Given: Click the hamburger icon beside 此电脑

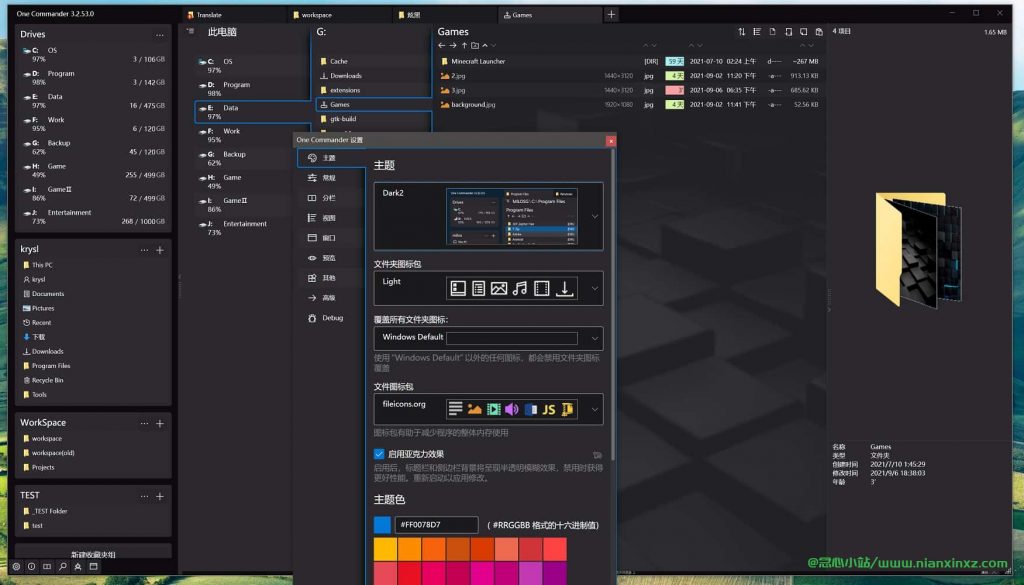Looking at the screenshot, I should [x=190, y=31].
